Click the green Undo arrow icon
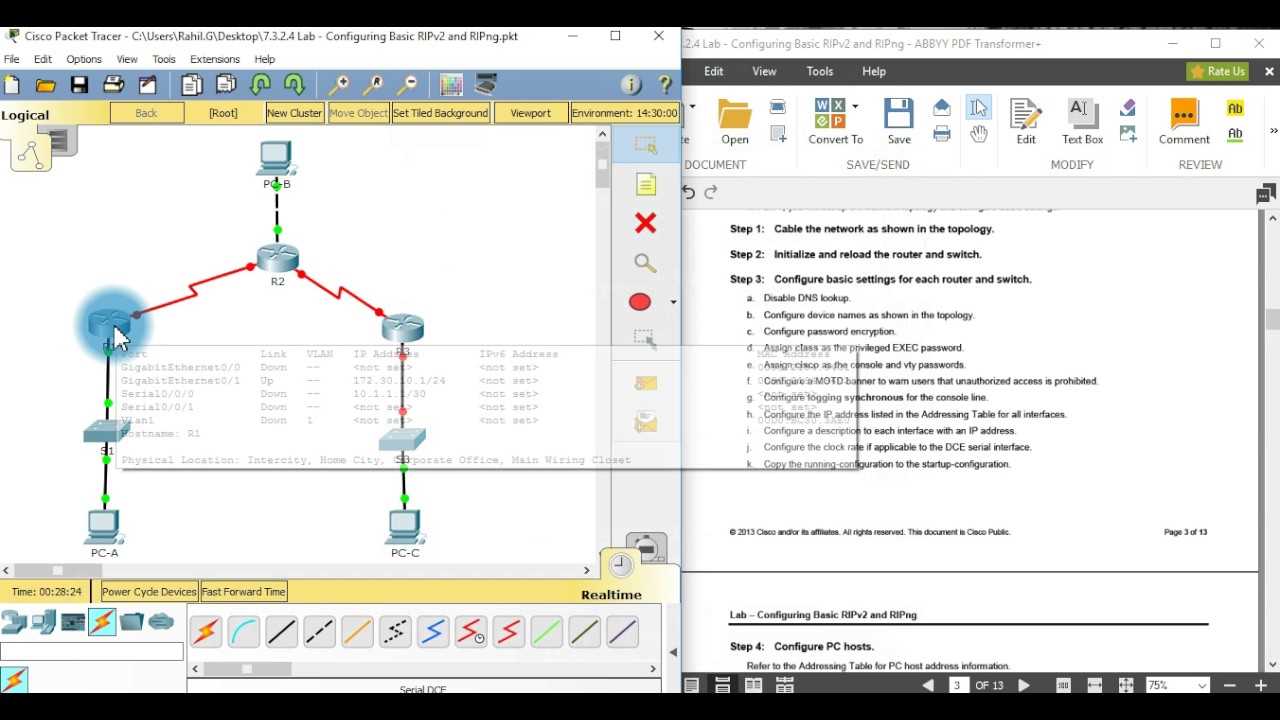 pyautogui.click(x=261, y=85)
